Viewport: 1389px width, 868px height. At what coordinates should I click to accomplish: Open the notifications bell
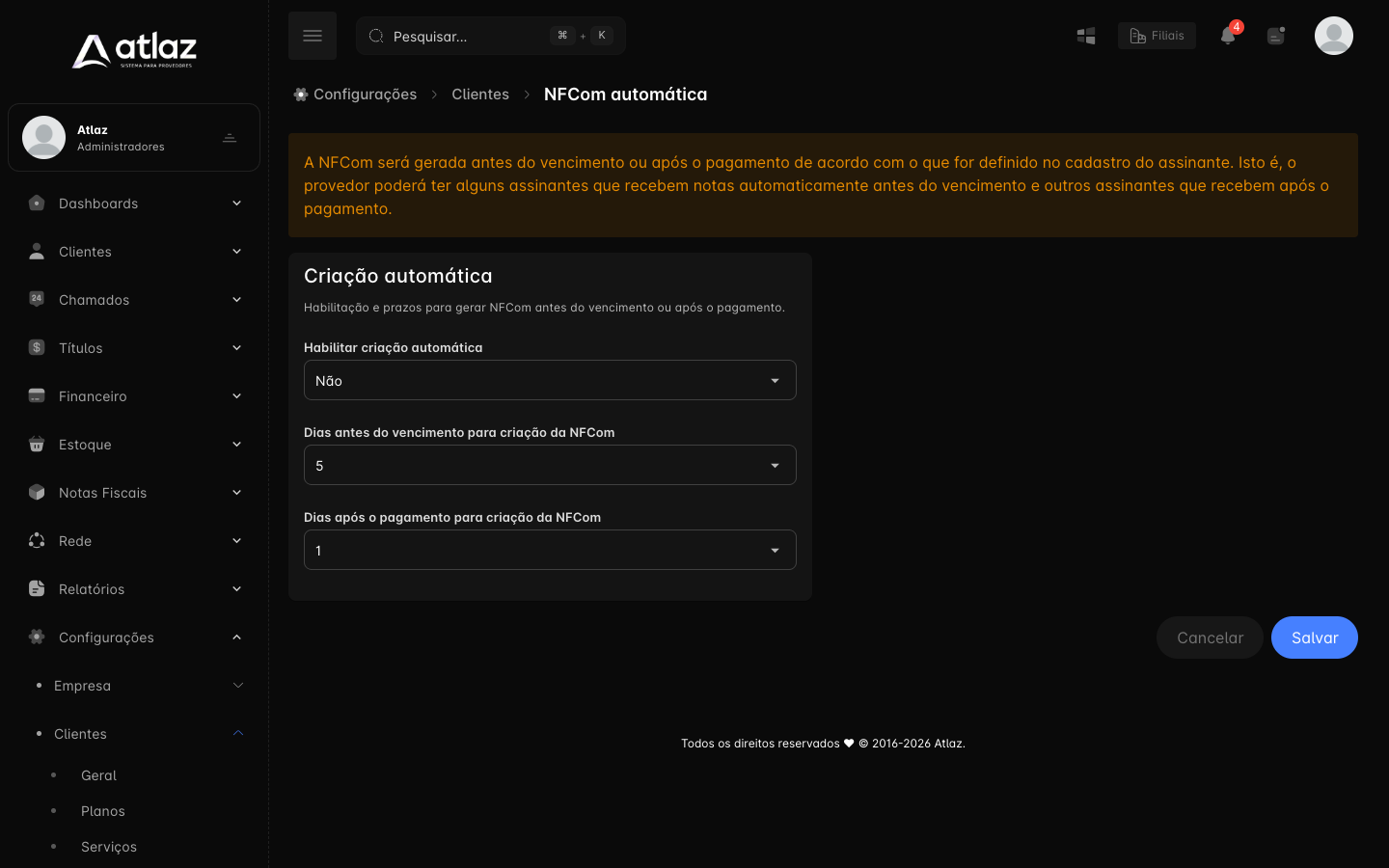pyautogui.click(x=1228, y=36)
